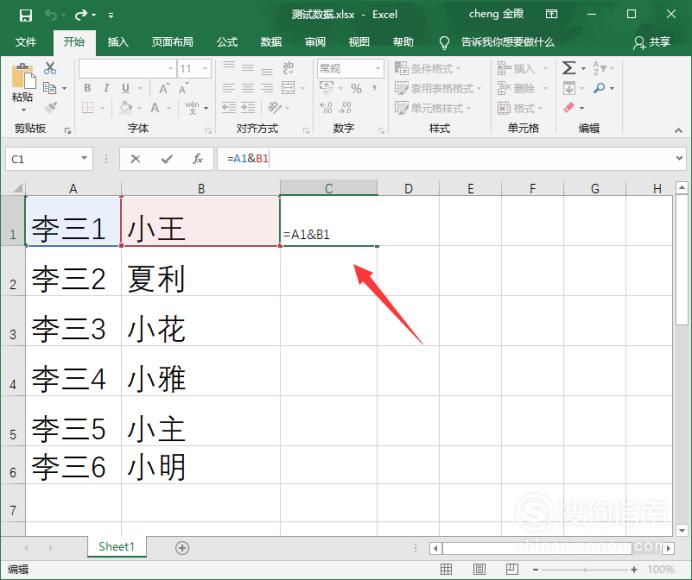
Task: Click the Save icon in quick access toolbar
Action: [26, 15]
